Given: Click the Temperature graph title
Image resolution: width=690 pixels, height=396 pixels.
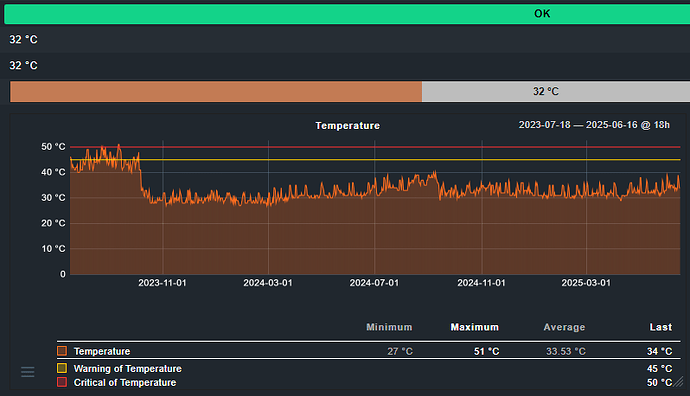Looking at the screenshot, I should (x=348, y=126).
